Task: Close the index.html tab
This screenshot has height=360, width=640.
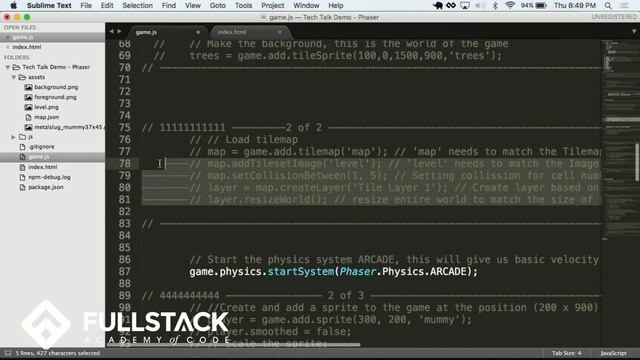Action: [x=280, y=32]
